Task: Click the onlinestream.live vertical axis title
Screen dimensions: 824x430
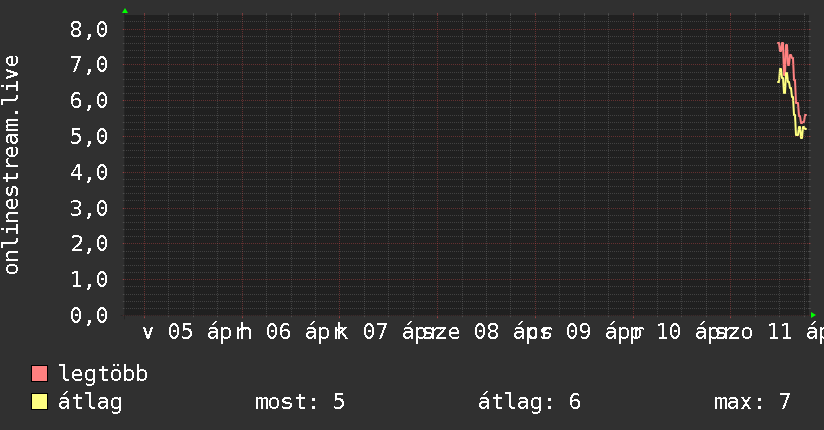Action: click(12, 165)
